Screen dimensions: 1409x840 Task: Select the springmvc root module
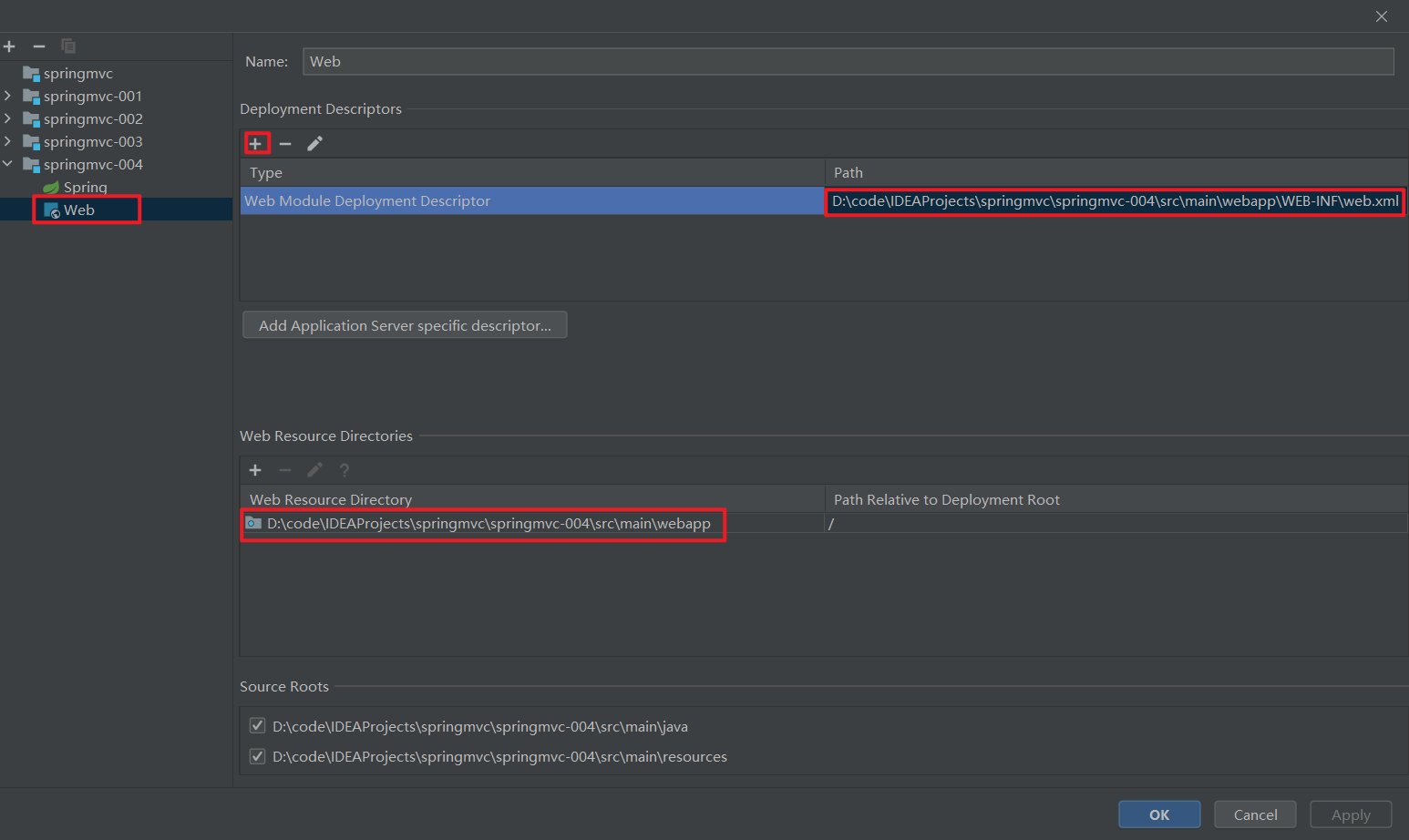[x=78, y=74]
